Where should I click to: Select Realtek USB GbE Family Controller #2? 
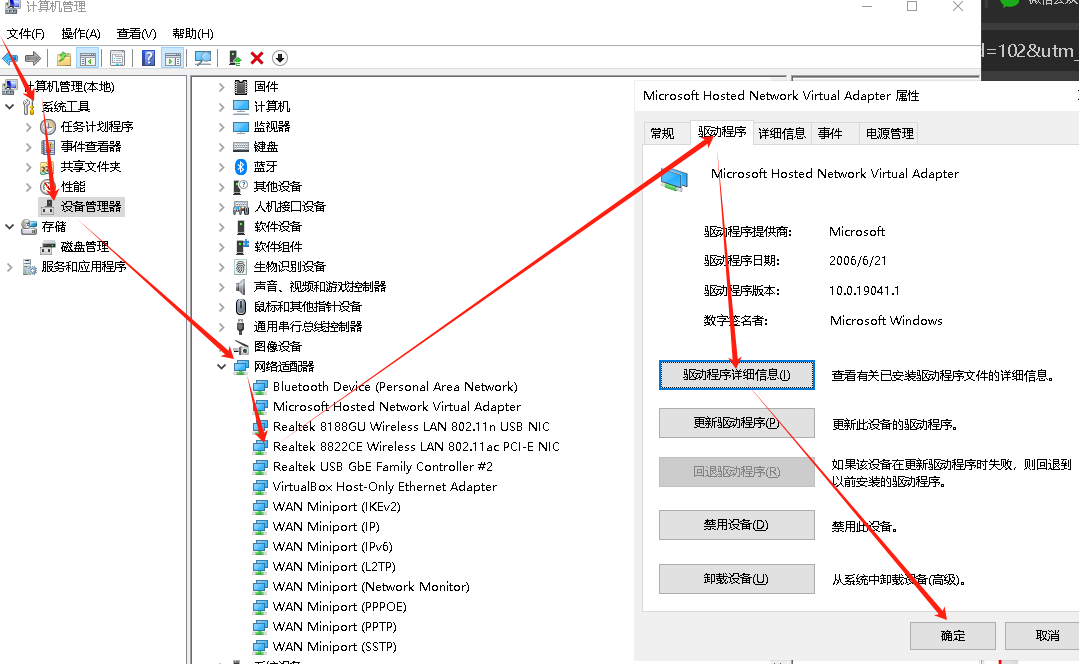(x=383, y=467)
